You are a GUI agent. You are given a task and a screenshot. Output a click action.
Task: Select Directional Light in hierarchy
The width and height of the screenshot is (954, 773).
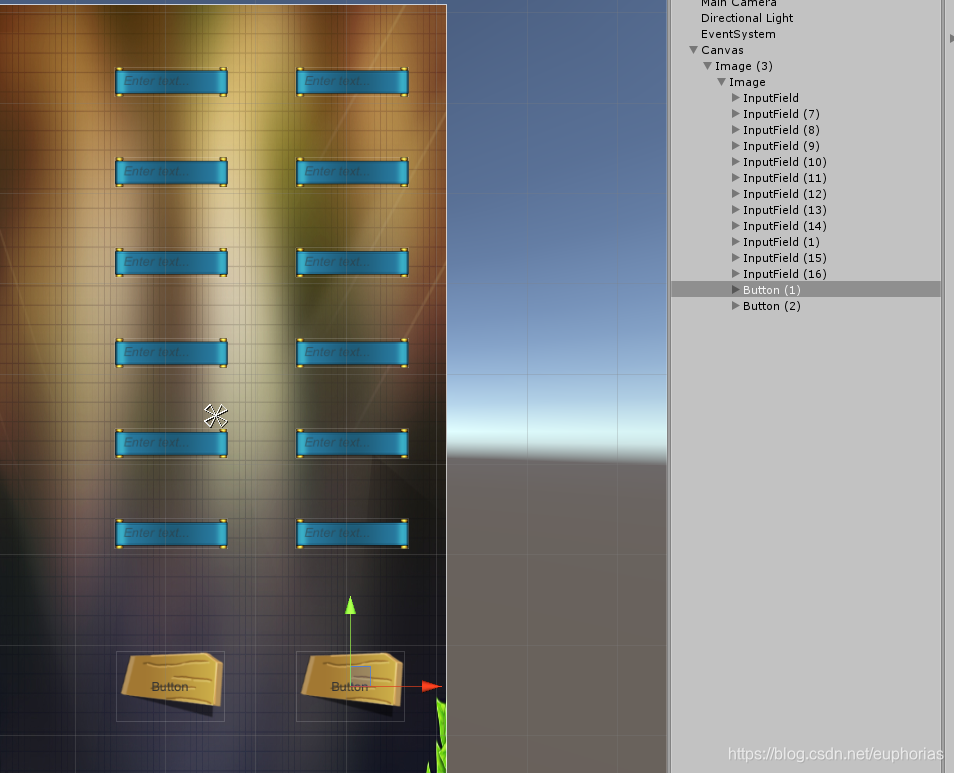[747, 18]
